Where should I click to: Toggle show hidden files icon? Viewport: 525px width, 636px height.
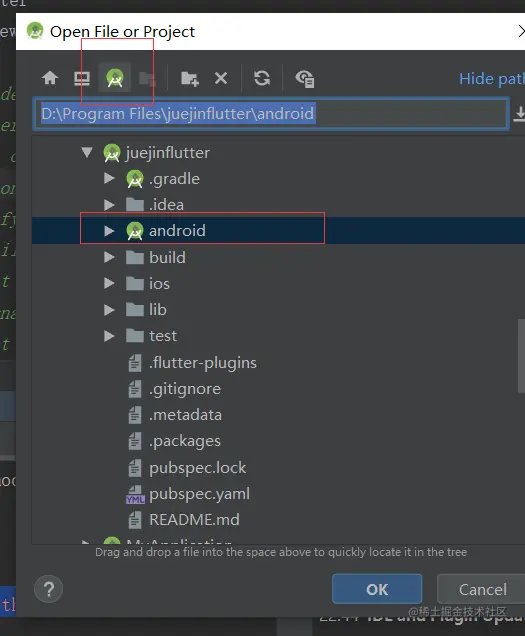pyautogui.click(x=305, y=79)
